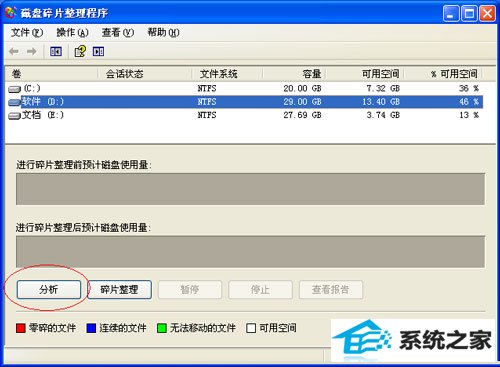The image size is (500, 367).
Task: Sort by the 会话状态 column header
Action: pos(145,74)
